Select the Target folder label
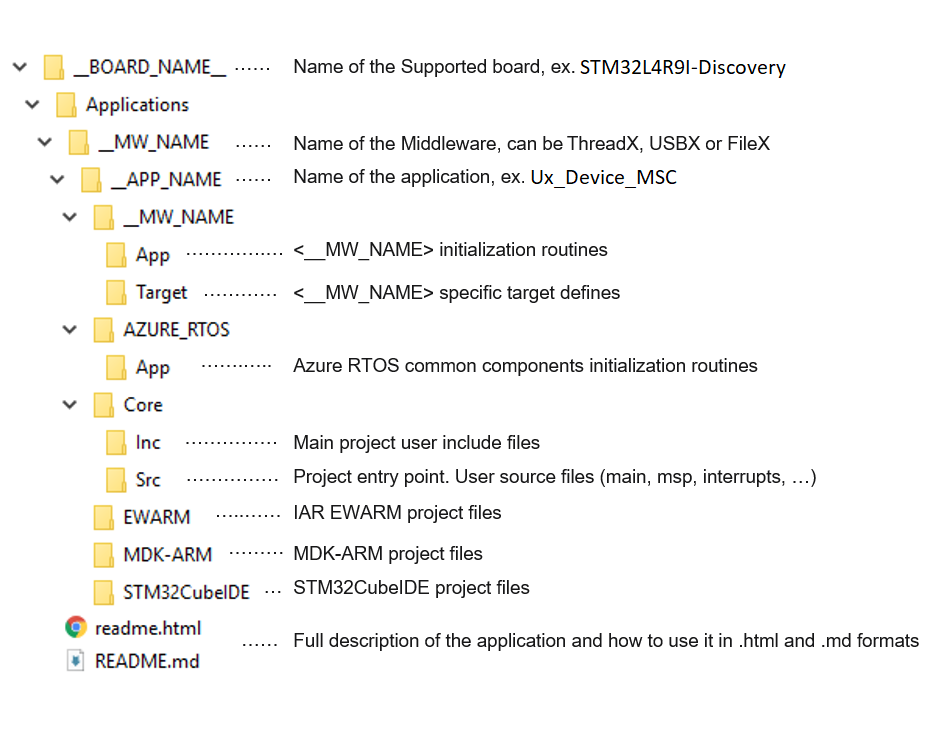The image size is (950, 740). point(161,293)
